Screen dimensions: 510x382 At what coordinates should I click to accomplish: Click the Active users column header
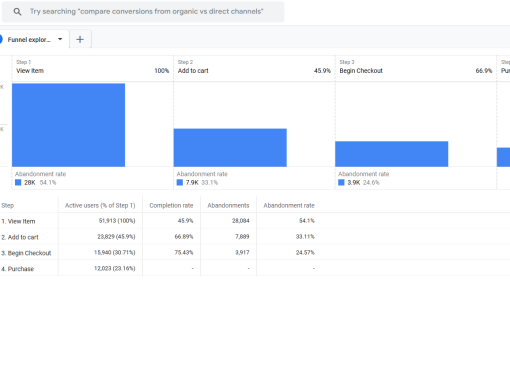click(x=100, y=205)
